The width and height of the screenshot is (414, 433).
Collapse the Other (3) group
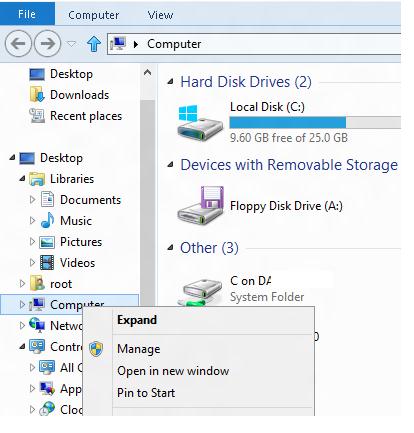[170, 247]
